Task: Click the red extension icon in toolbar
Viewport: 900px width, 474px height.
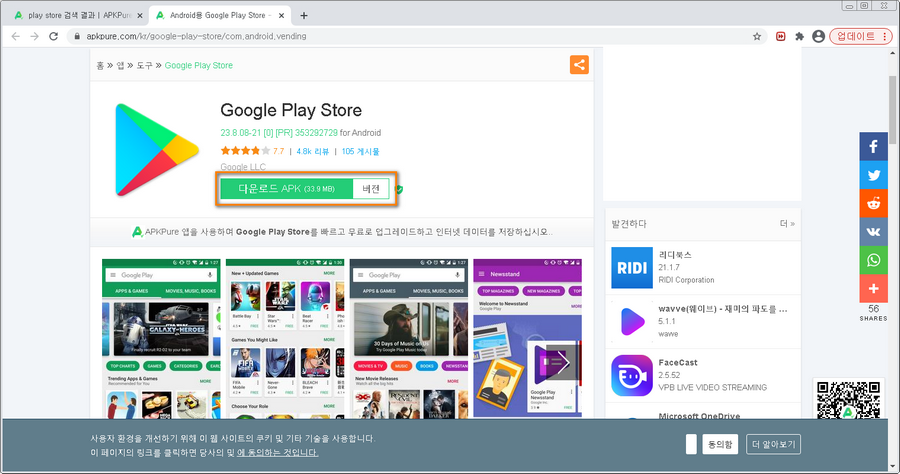Action: click(x=781, y=36)
